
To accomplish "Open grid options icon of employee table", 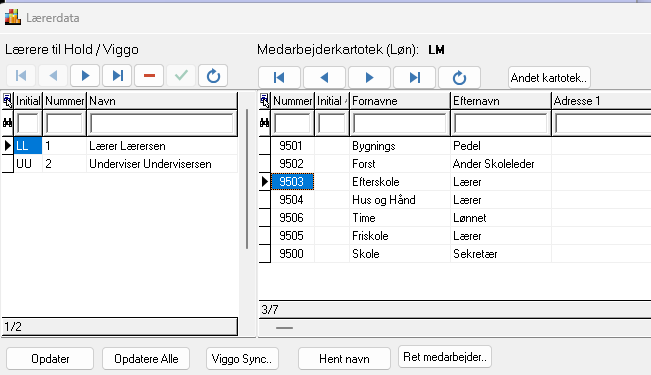I will [264, 100].
